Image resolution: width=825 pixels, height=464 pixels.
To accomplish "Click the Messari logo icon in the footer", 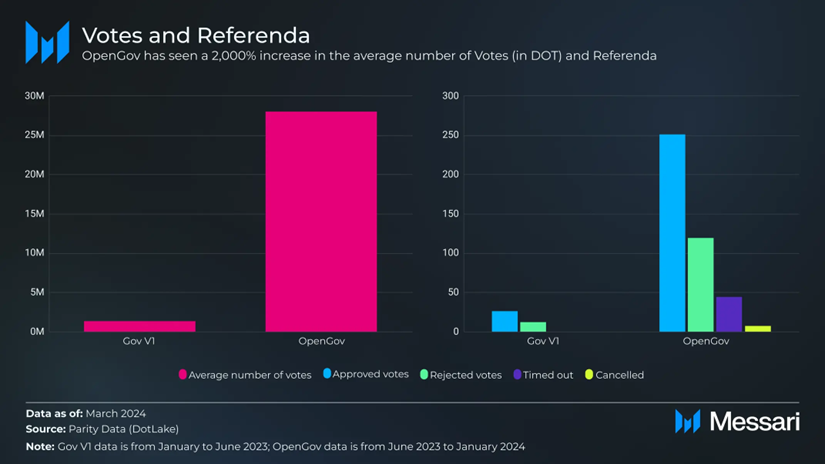I will [688, 421].
